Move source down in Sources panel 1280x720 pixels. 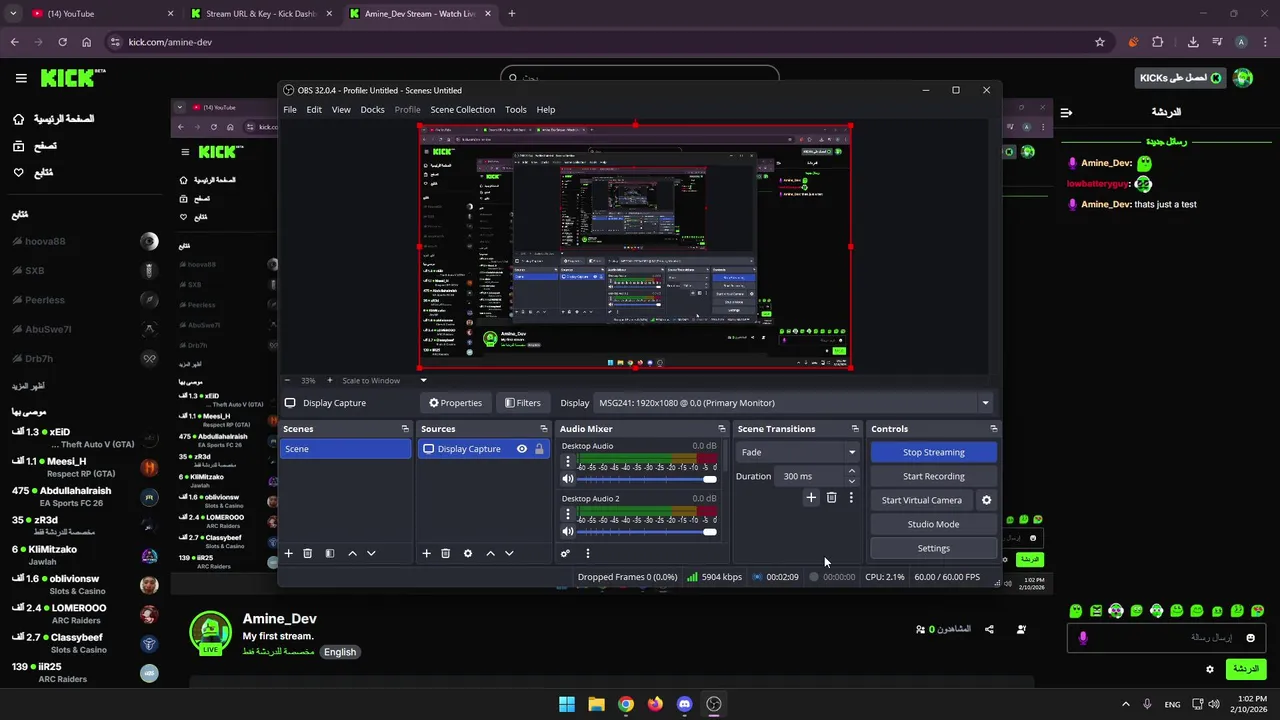(509, 553)
